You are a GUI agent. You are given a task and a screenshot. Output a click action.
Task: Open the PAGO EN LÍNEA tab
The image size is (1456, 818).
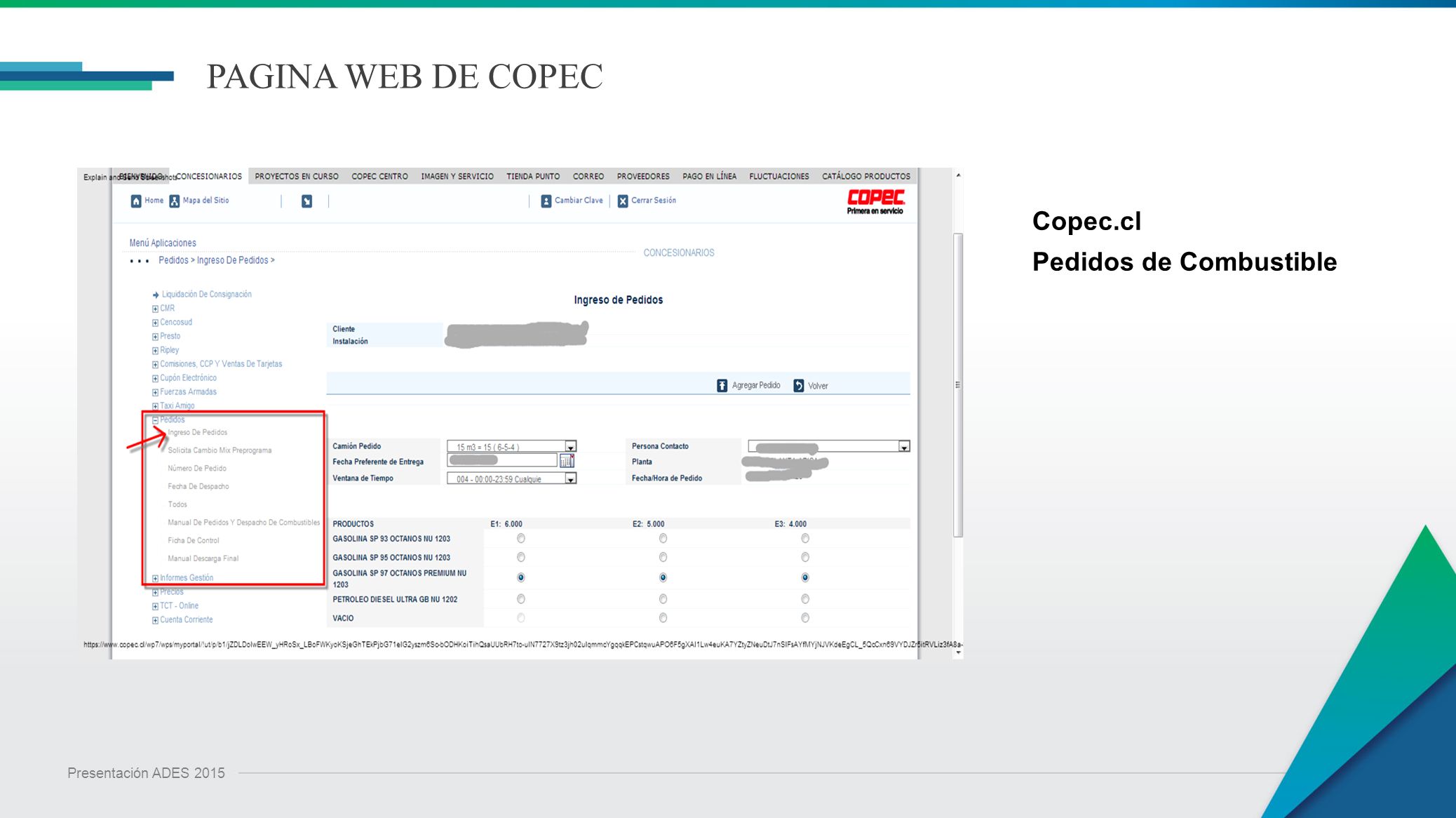[x=710, y=176]
